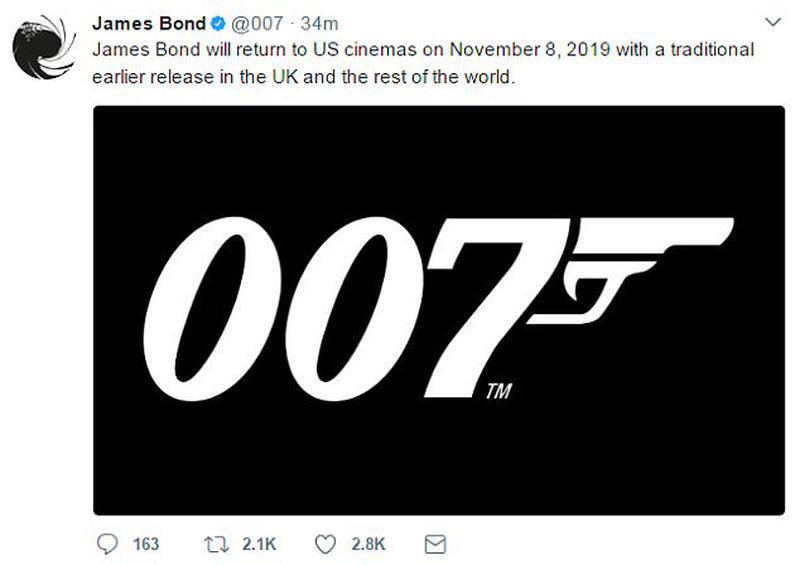The image size is (800, 565).
Task: Open the gun barrel profile avatar
Action: (44, 46)
